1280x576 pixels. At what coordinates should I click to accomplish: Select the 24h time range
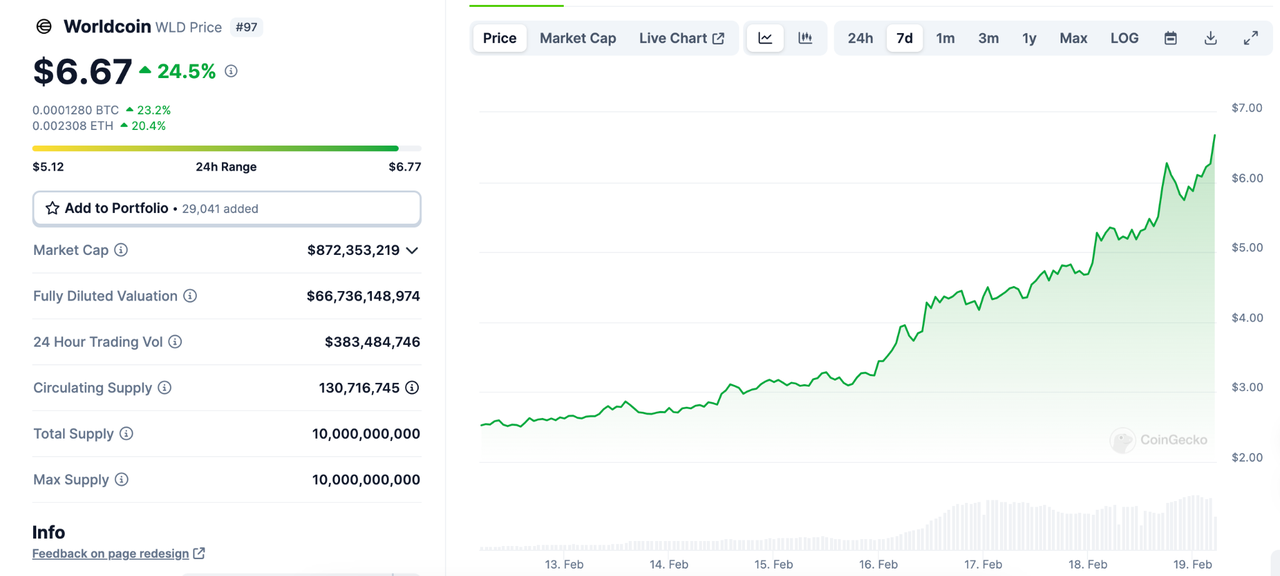pyautogui.click(x=860, y=38)
